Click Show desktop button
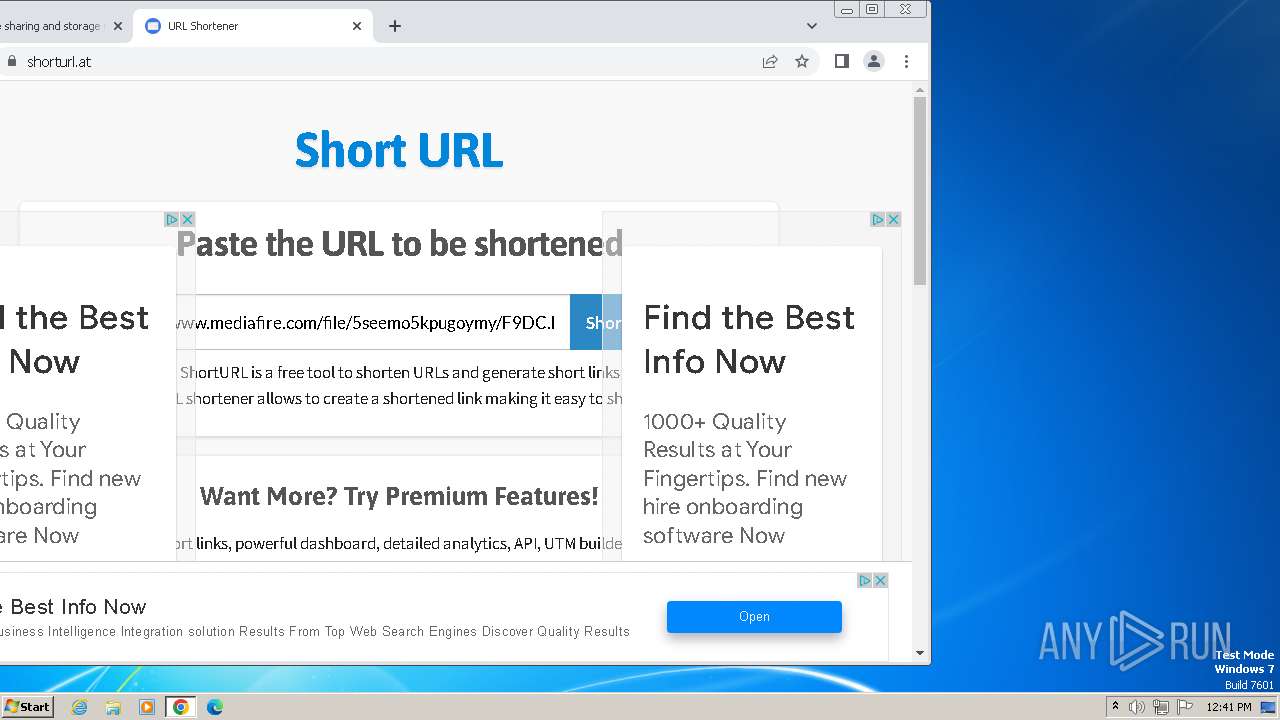 (1270, 707)
